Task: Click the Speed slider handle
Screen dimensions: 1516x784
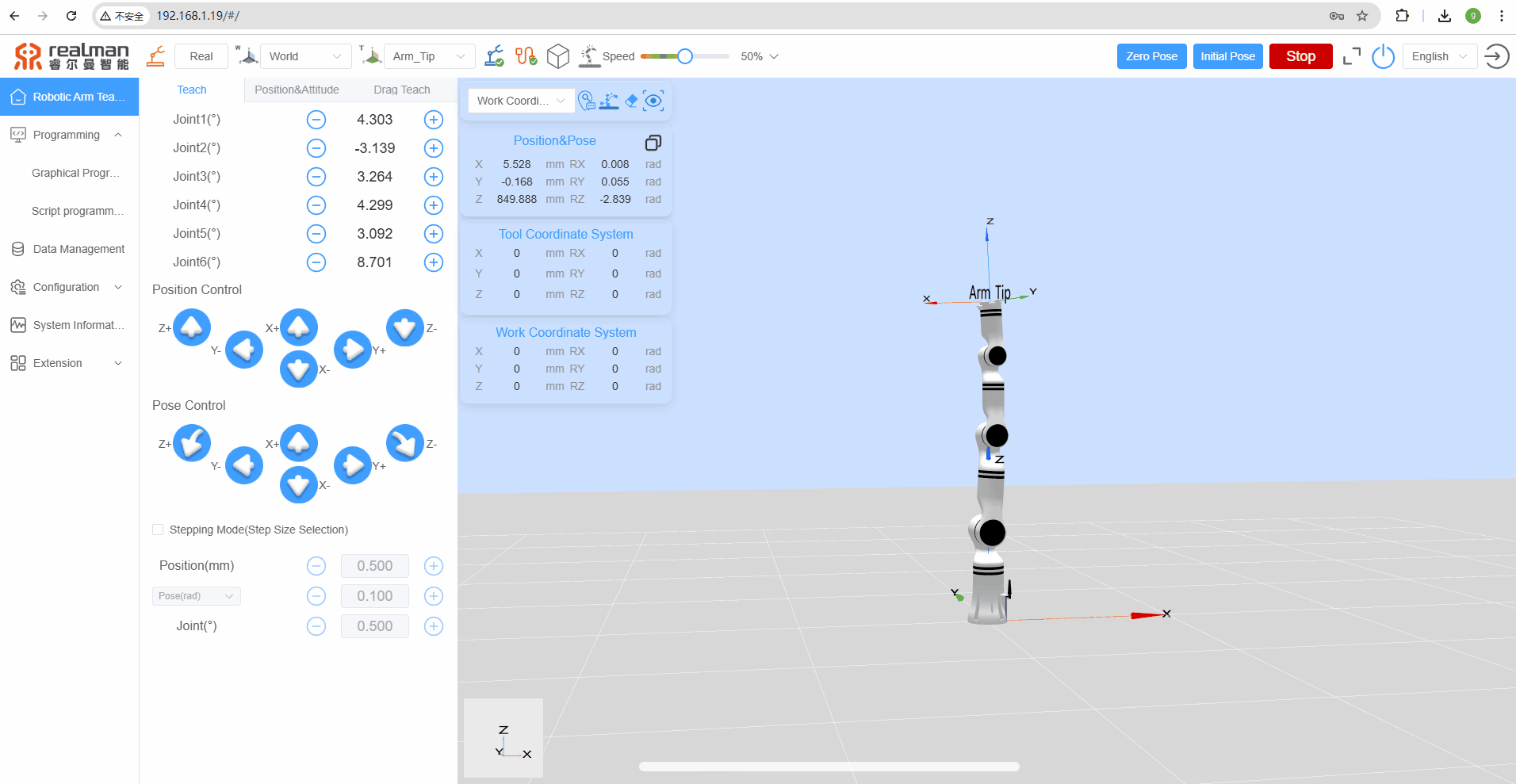Action: pos(685,56)
